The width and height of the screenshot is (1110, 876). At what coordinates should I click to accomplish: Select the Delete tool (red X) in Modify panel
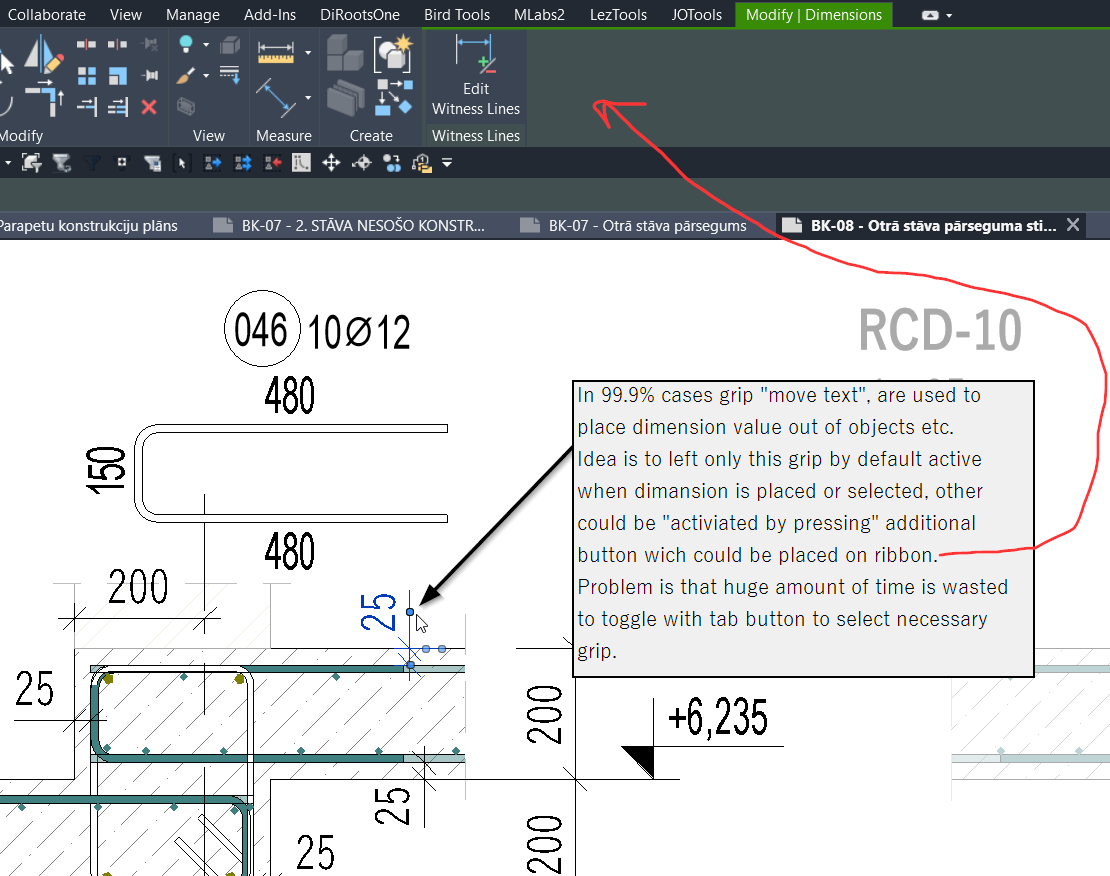(x=148, y=107)
